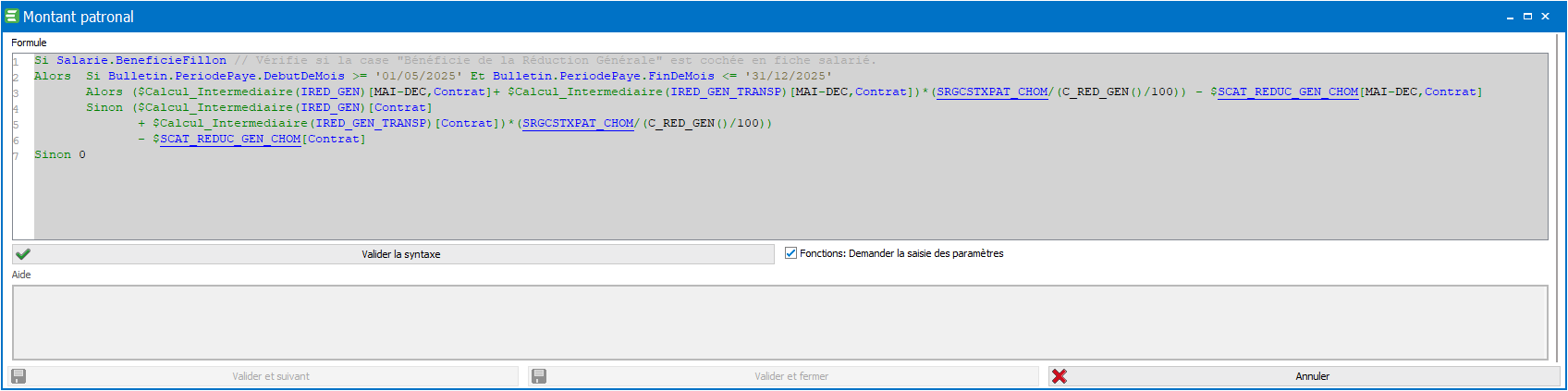Click the green checkmark validate icon
Viewport: 1568px width, 391px height.
point(23,253)
